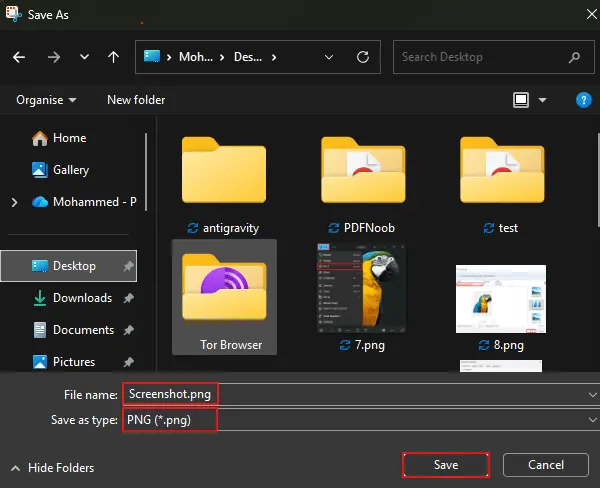Open Gallery in sidebar
This screenshot has width=600, height=488.
(x=60, y=170)
